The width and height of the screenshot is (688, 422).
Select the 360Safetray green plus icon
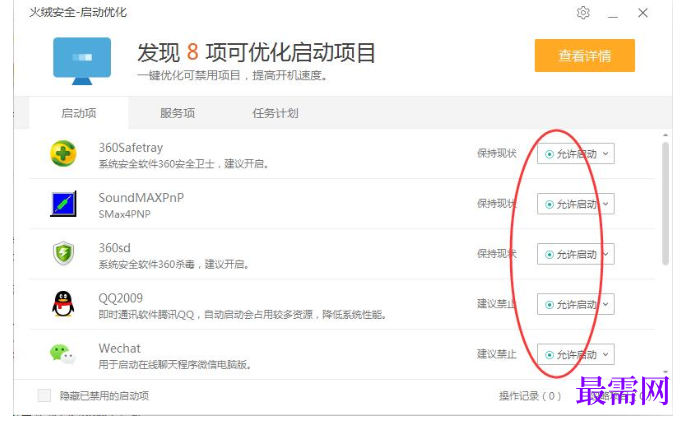point(63,154)
